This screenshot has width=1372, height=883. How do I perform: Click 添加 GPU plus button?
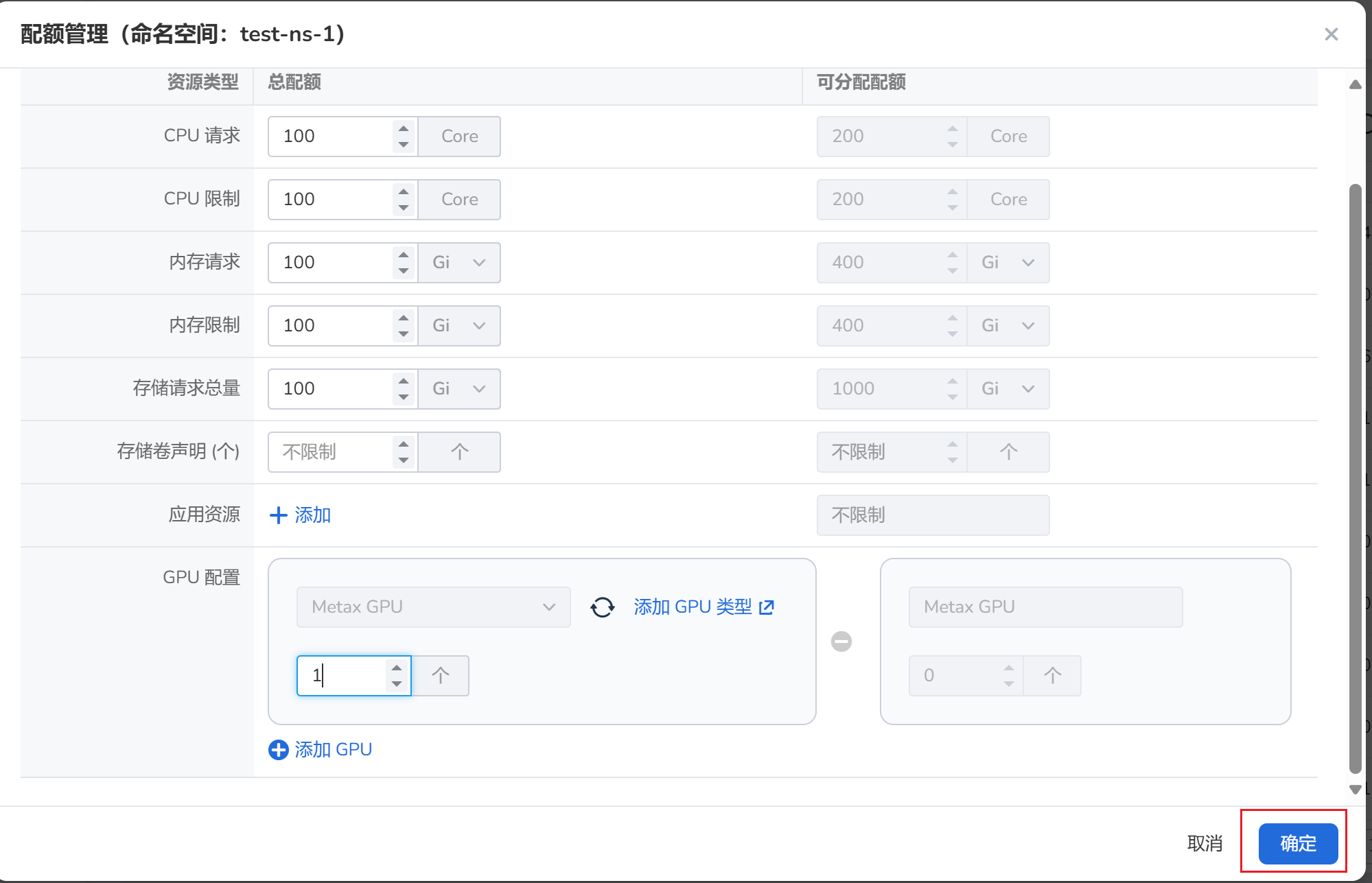320,750
